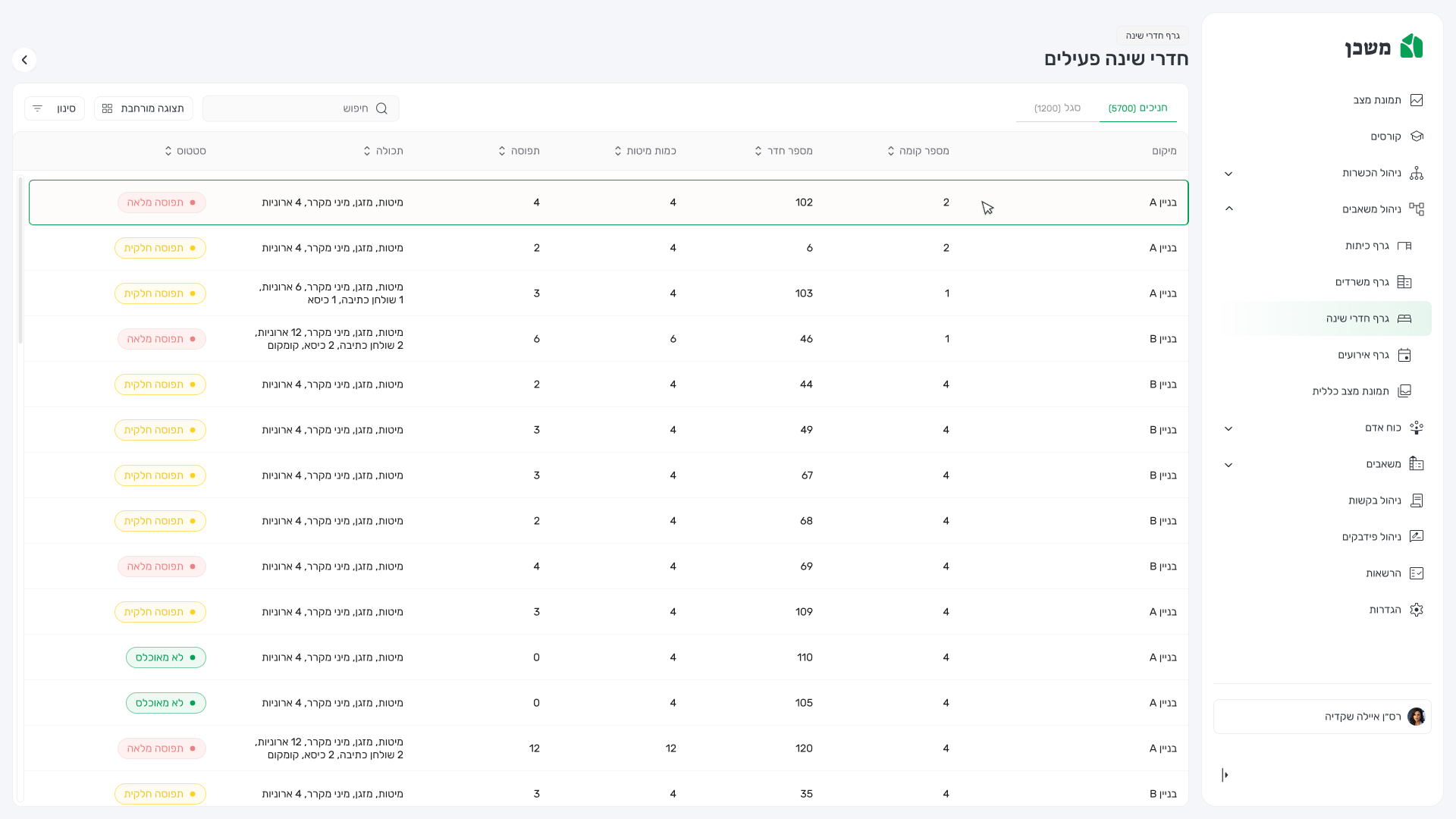Sort by מספר קומה column arrows
Screen dimensions: 1456x819
891,151
